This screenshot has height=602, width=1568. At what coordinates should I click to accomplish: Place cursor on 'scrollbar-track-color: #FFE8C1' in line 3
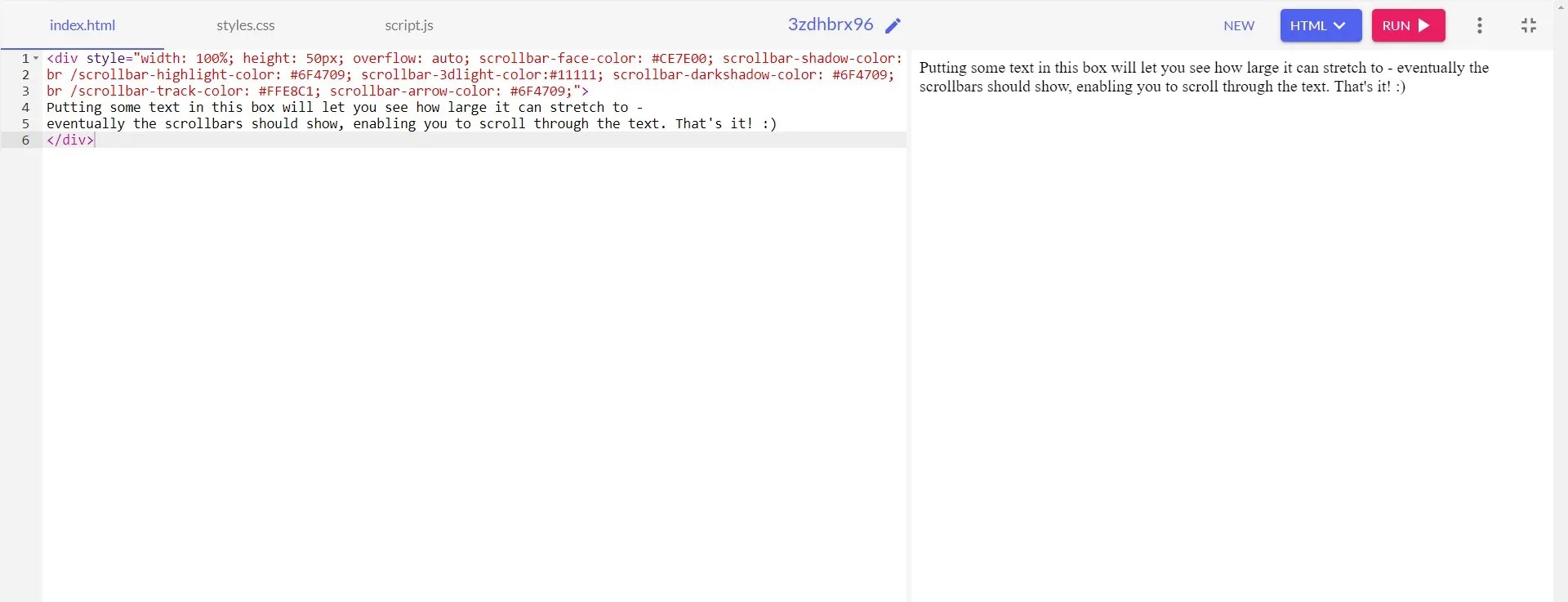pos(199,91)
